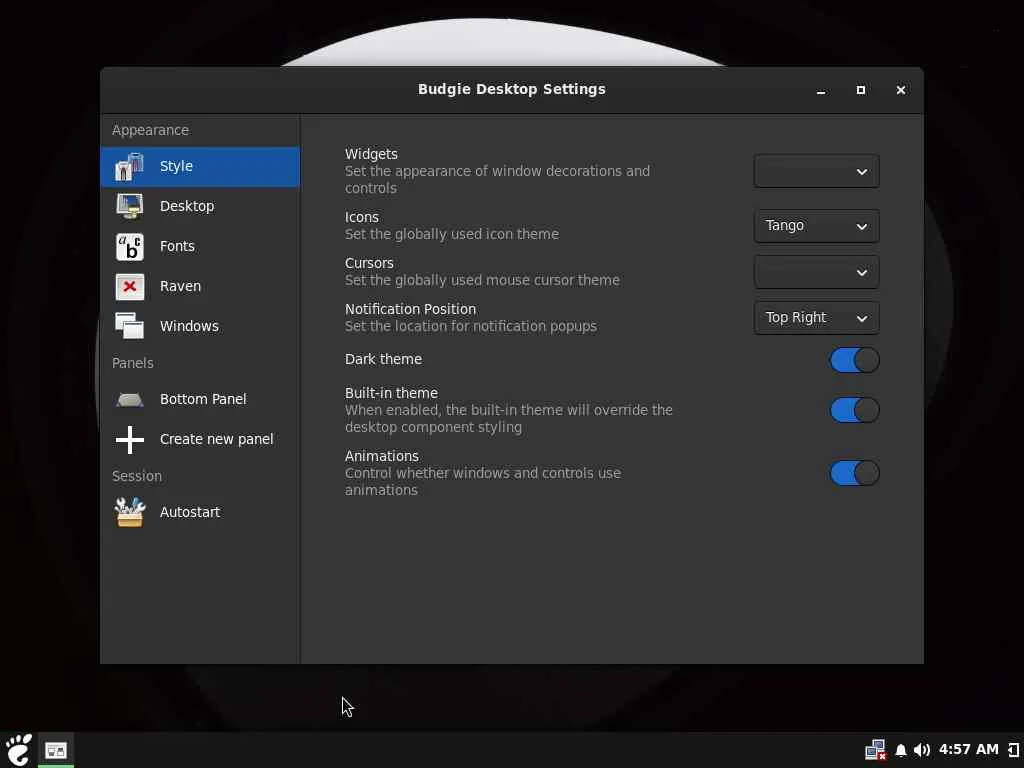Open the Raven settings page label

click(x=180, y=286)
